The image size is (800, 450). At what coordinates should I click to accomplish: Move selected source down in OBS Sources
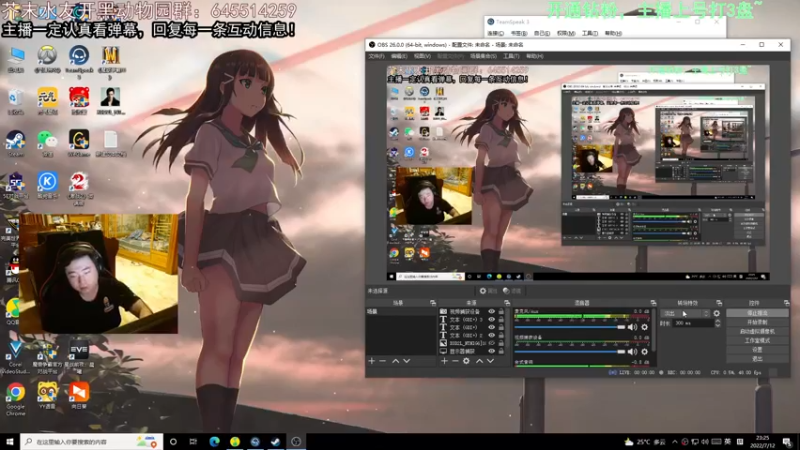tap(490, 361)
